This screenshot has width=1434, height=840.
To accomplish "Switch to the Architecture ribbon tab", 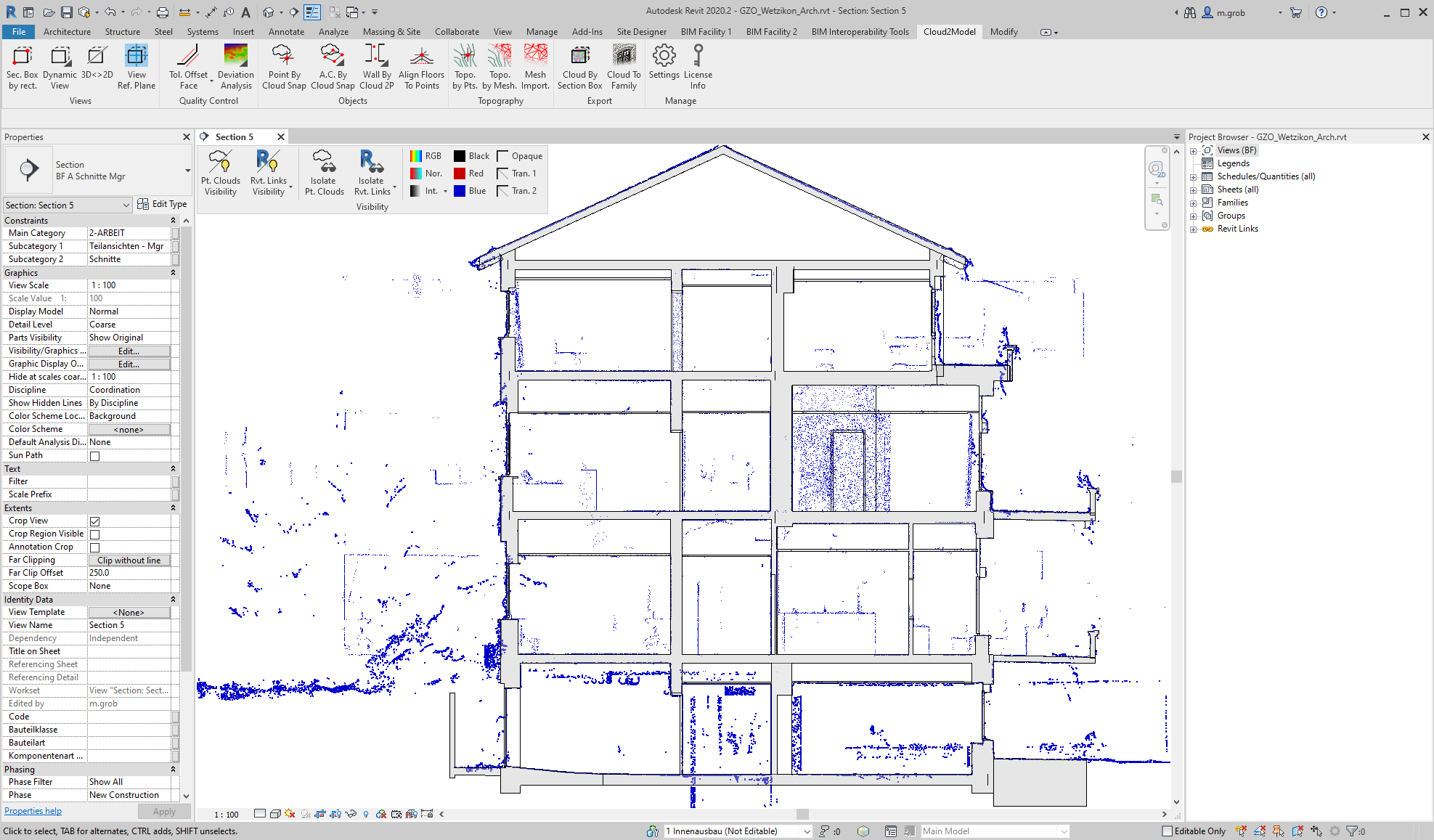I will (67, 32).
